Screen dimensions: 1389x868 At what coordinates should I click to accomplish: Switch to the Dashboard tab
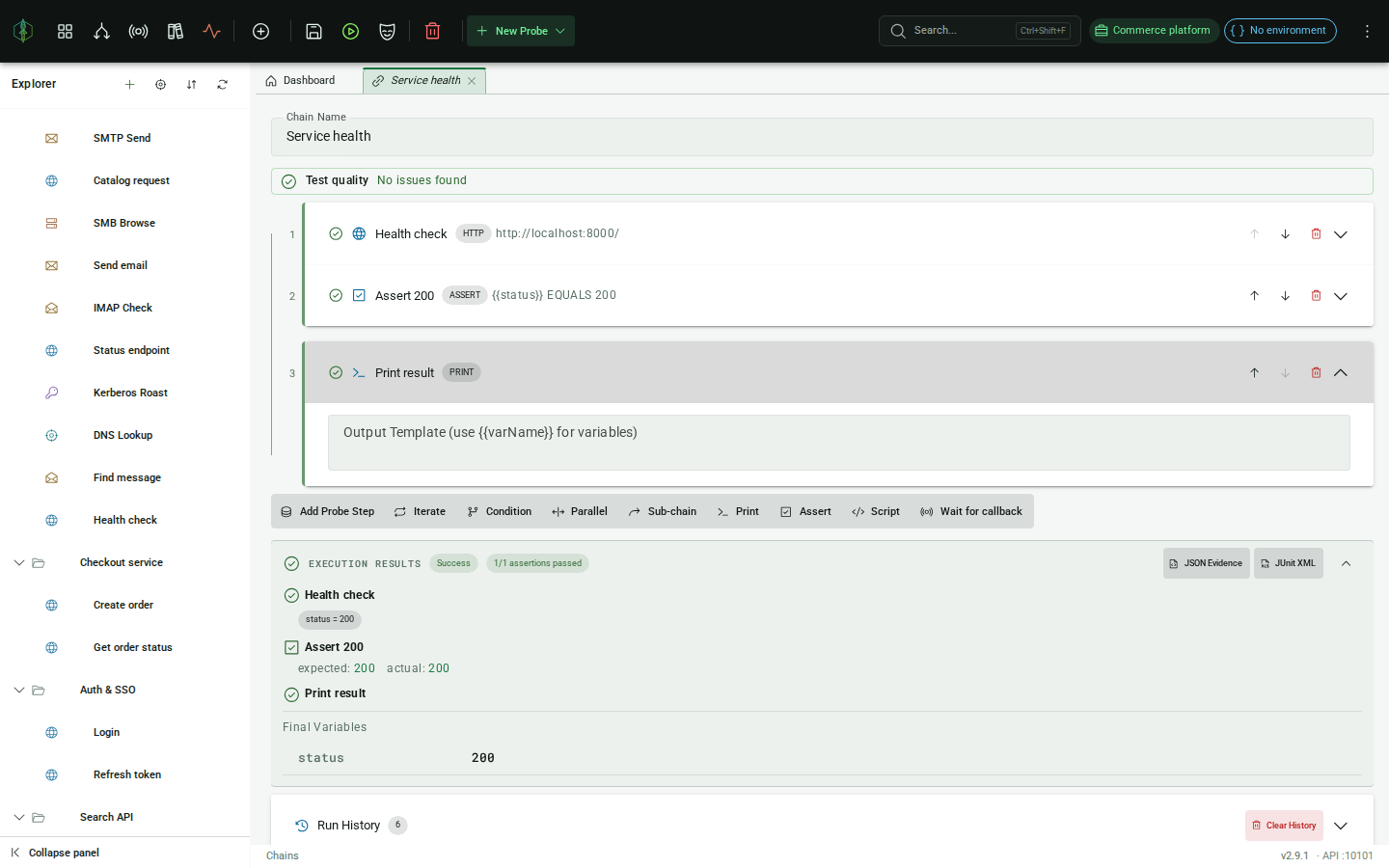coord(300,80)
